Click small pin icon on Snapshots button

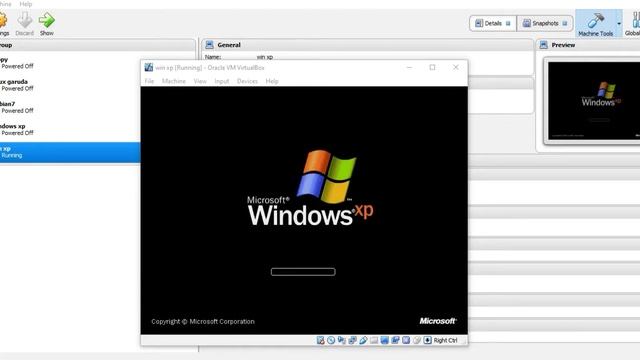(x=565, y=23)
